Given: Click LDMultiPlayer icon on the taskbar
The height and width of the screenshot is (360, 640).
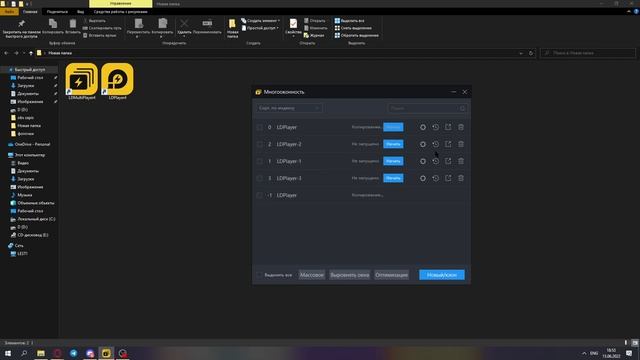Looking at the screenshot, I should pyautogui.click(x=106, y=353).
